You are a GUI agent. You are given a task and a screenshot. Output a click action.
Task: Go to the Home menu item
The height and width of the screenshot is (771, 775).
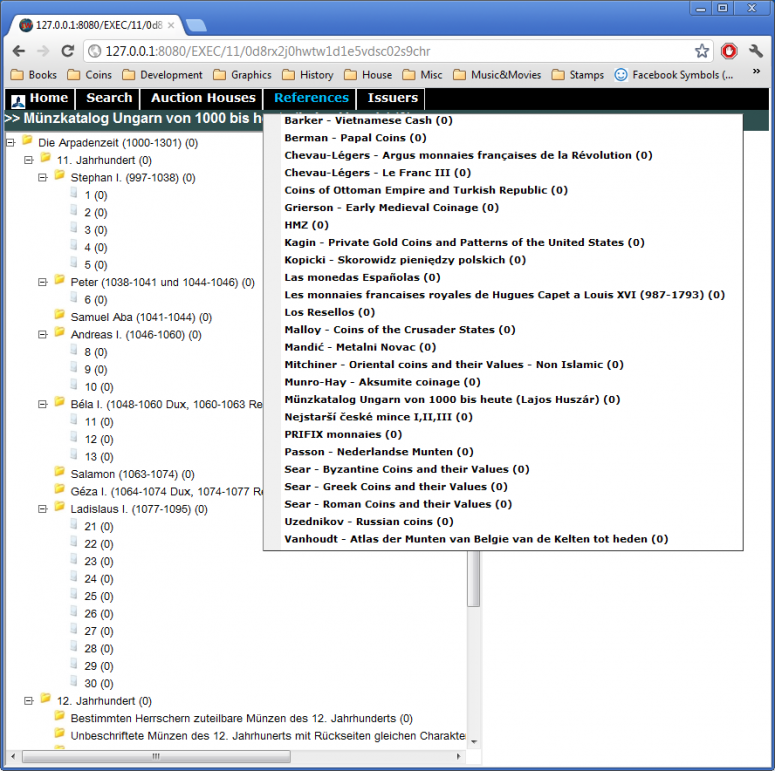pyautogui.click(x=48, y=98)
